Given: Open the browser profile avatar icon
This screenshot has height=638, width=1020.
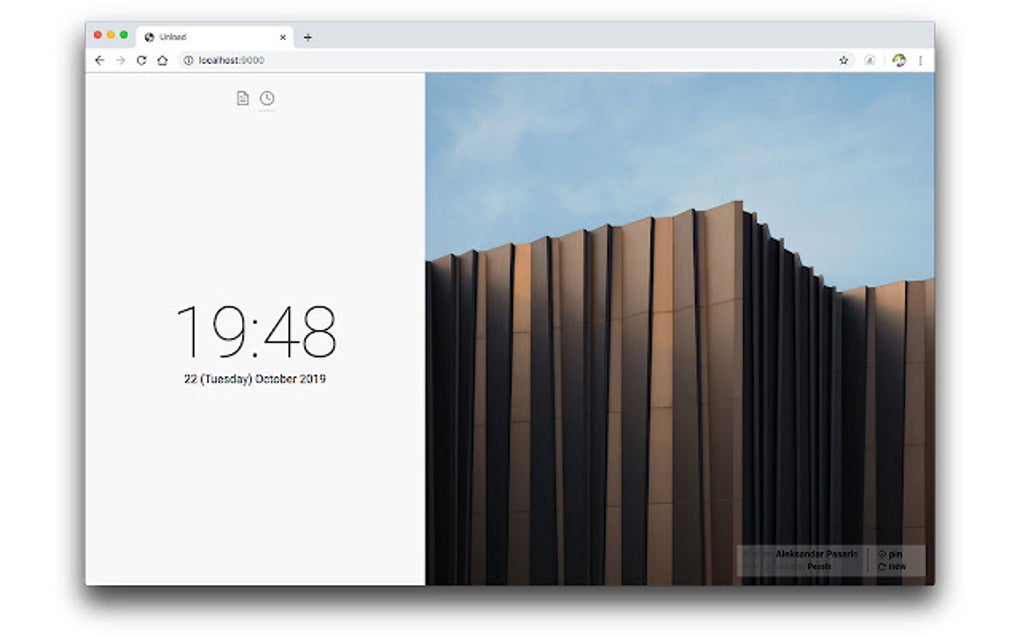Looking at the screenshot, I should pos(898,60).
